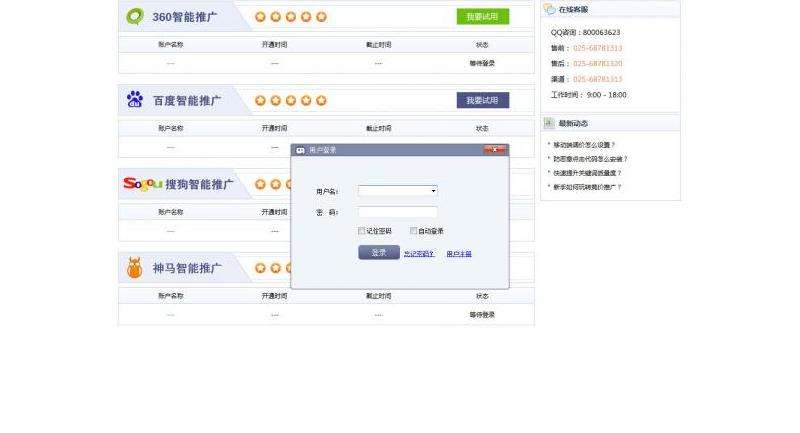
Task: Click 等待登录 status in 360 table
Action: pos(482,63)
